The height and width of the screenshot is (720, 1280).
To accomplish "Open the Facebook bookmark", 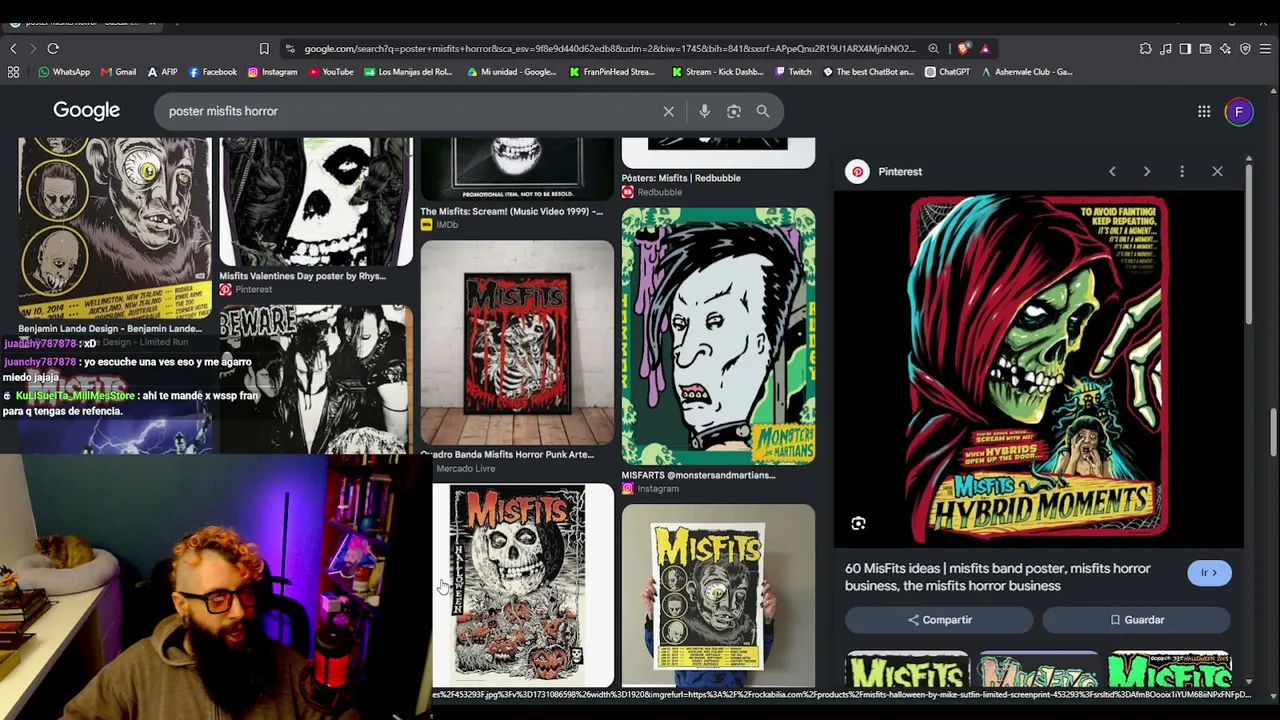I will point(212,72).
